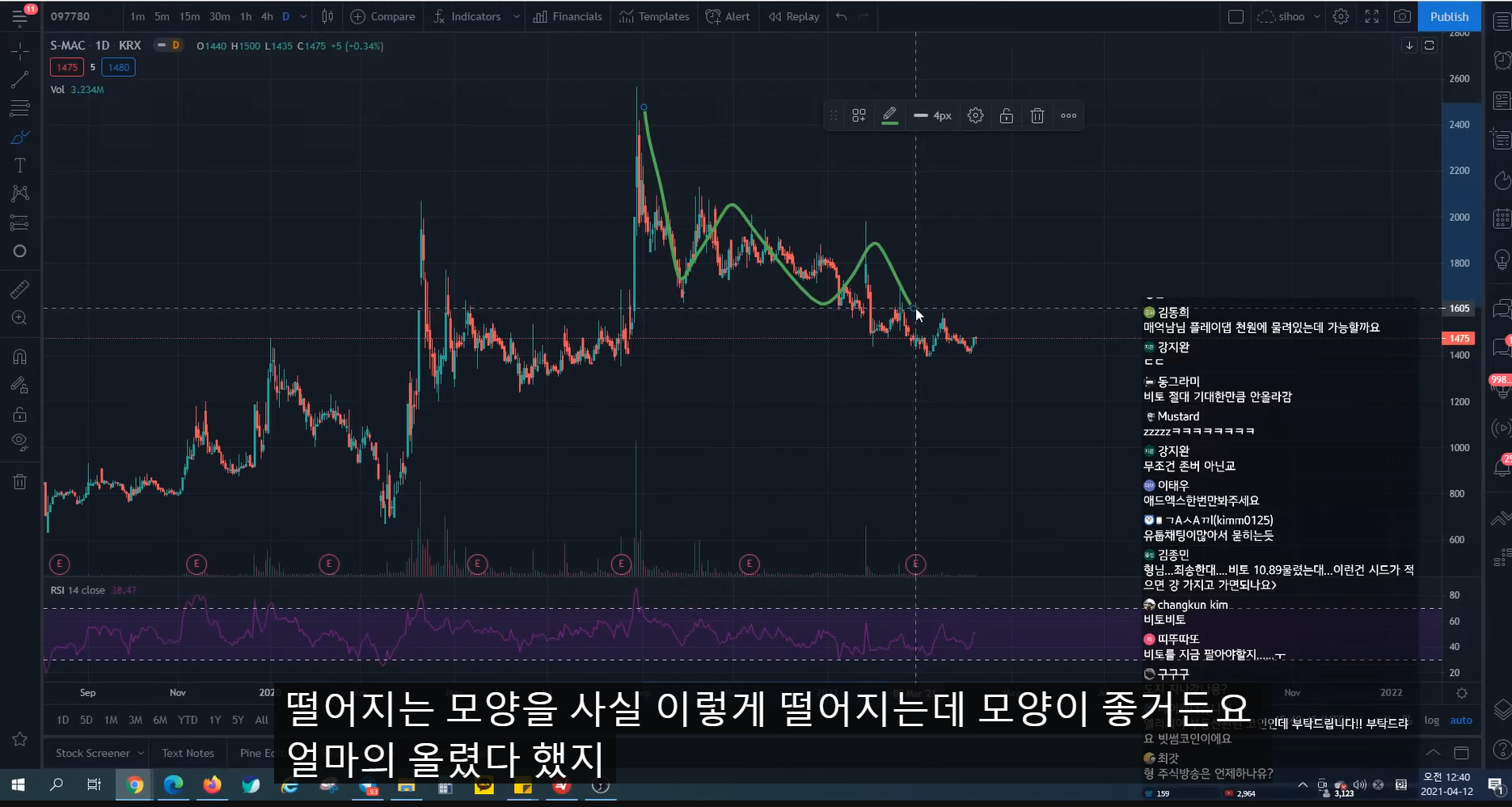Open Firefox from the taskbar
1512x807 pixels.
[x=212, y=784]
